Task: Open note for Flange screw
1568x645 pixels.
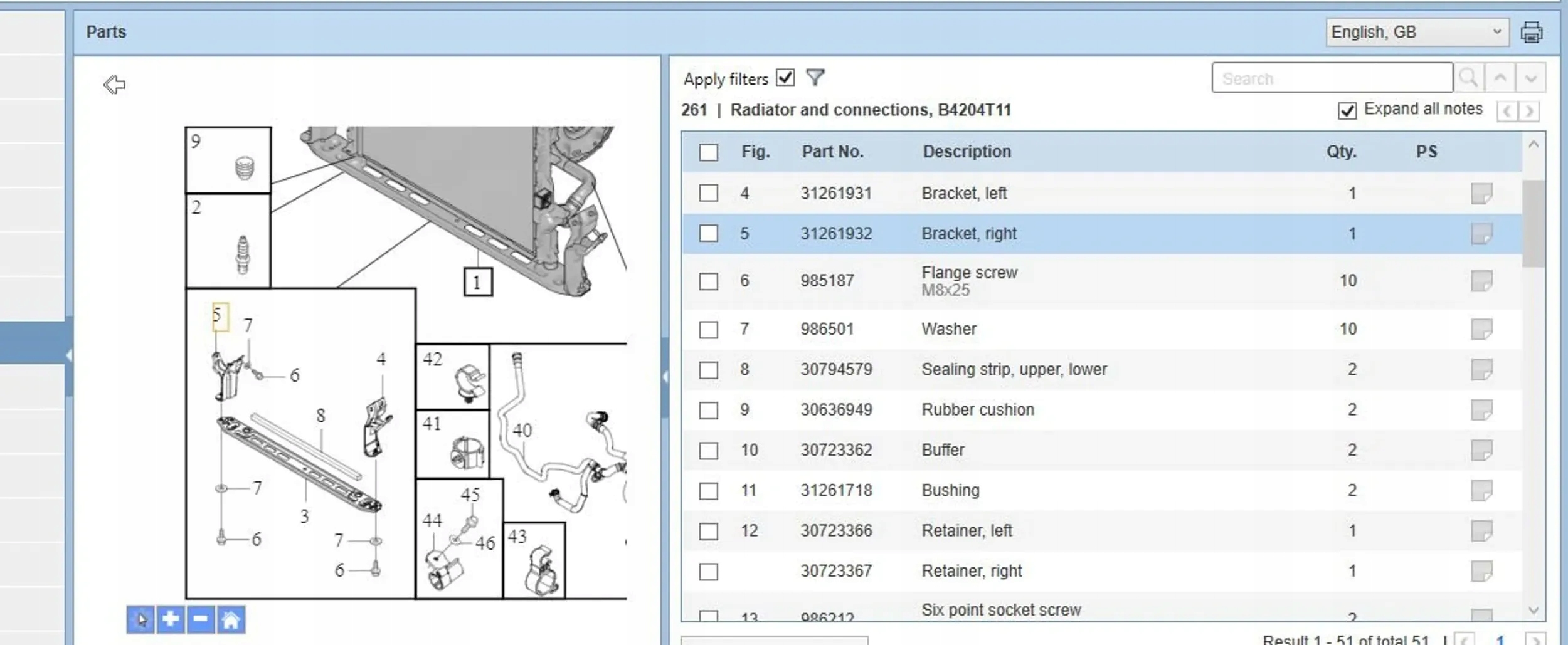Action: [x=1481, y=281]
